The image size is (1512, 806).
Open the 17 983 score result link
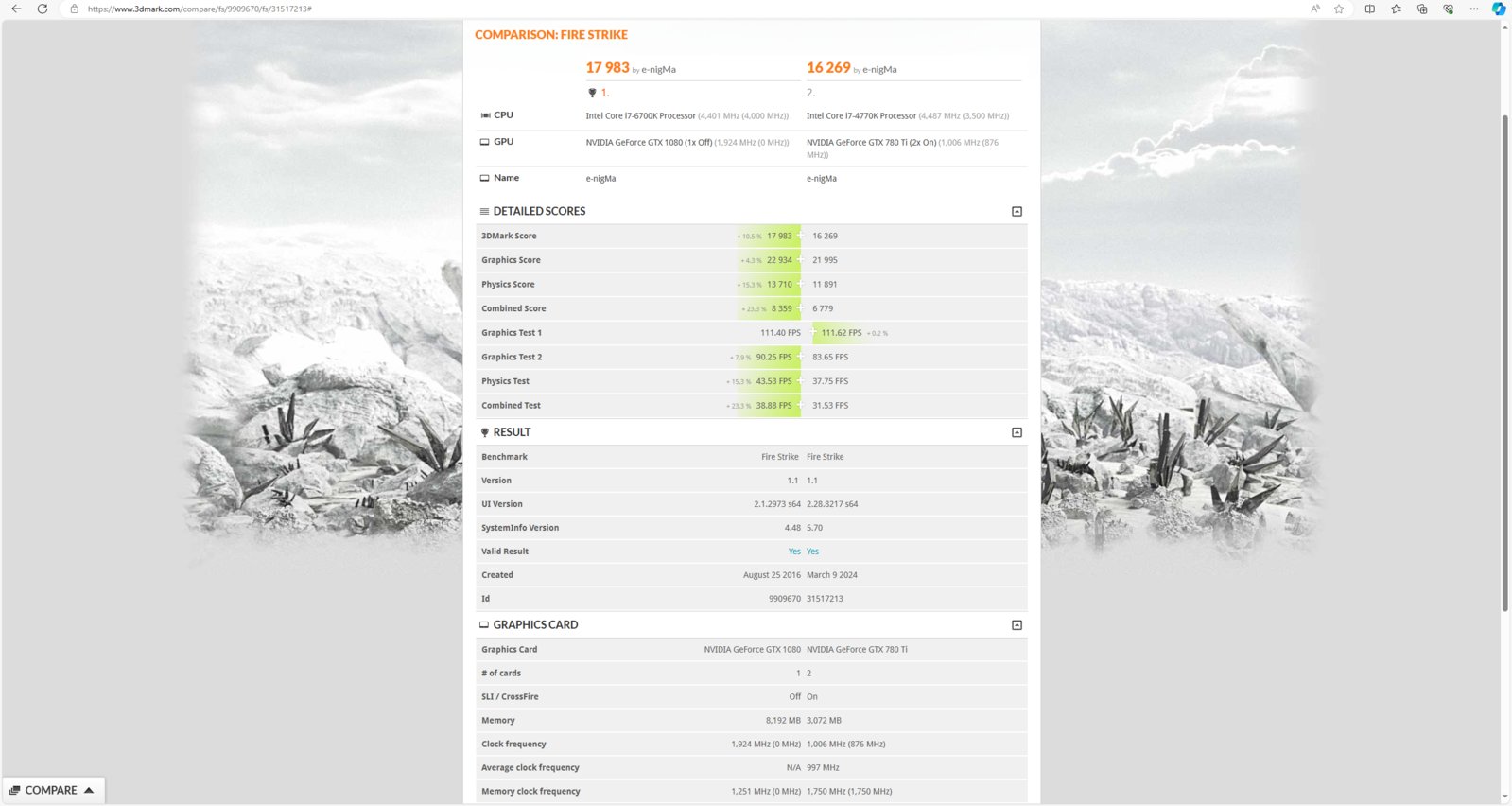coord(607,67)
